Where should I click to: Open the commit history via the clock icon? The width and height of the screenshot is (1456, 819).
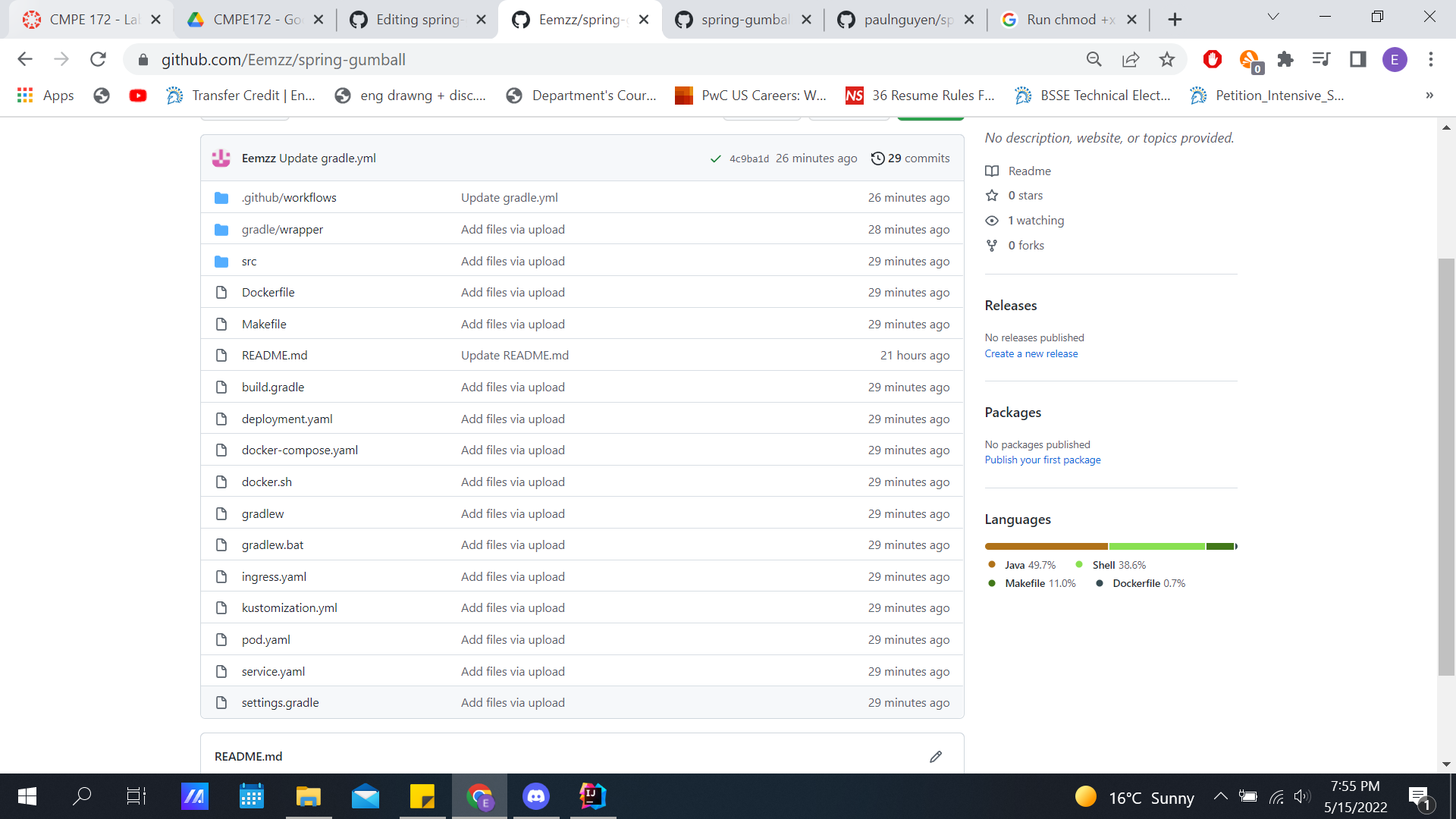point(877,158)
